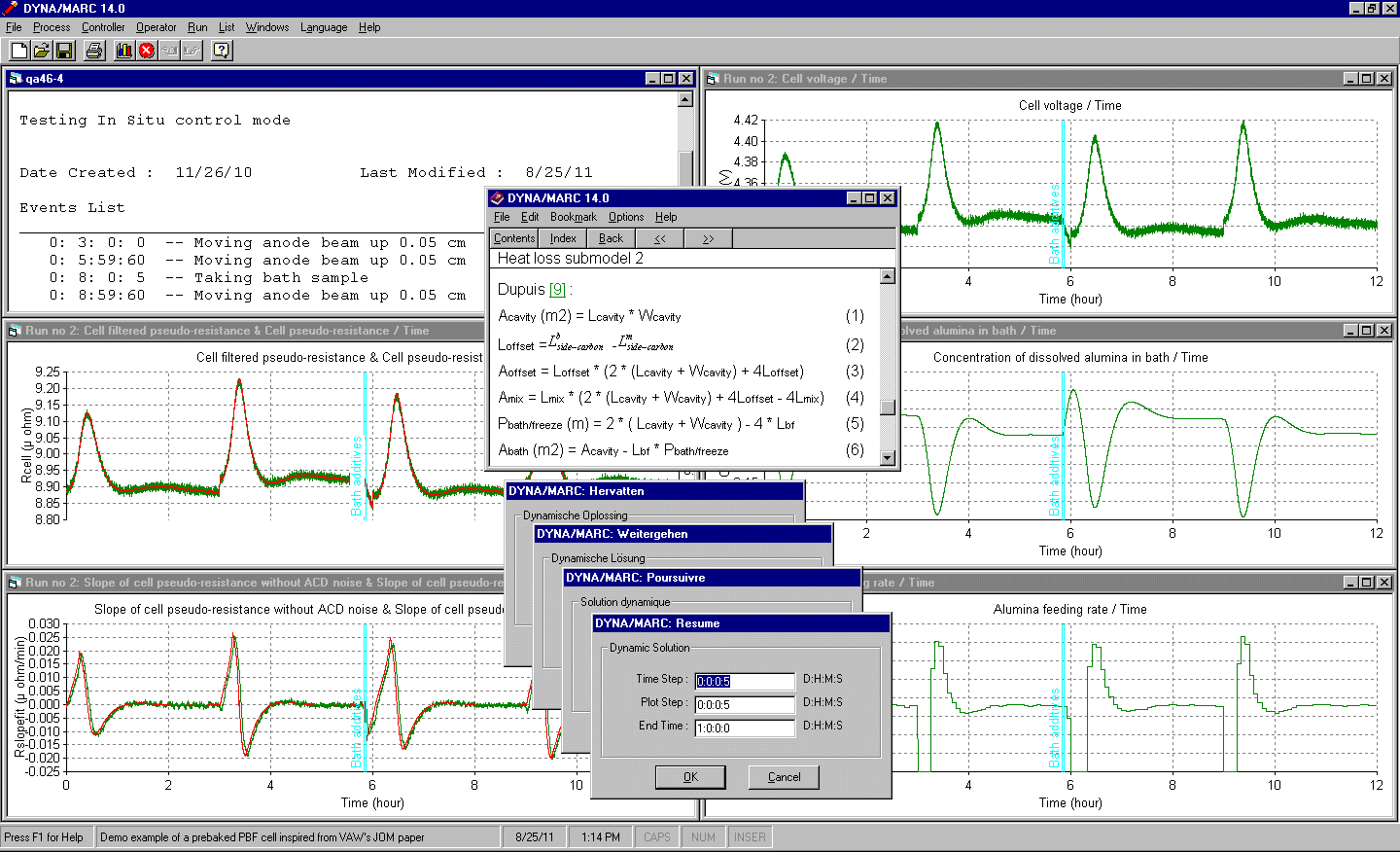The image size is (1400, 852).
Task: Click the yellow question mark help icon
Action: point(222,51)
